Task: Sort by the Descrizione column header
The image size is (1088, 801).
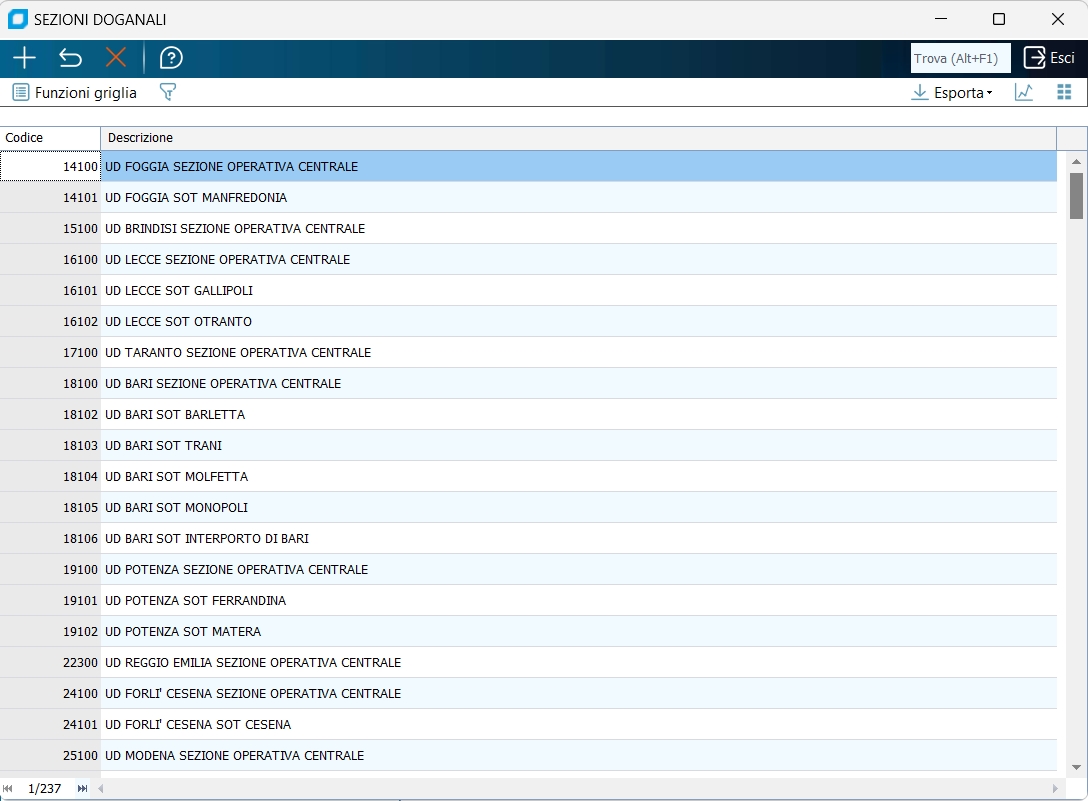Action: tap(578, 138)
